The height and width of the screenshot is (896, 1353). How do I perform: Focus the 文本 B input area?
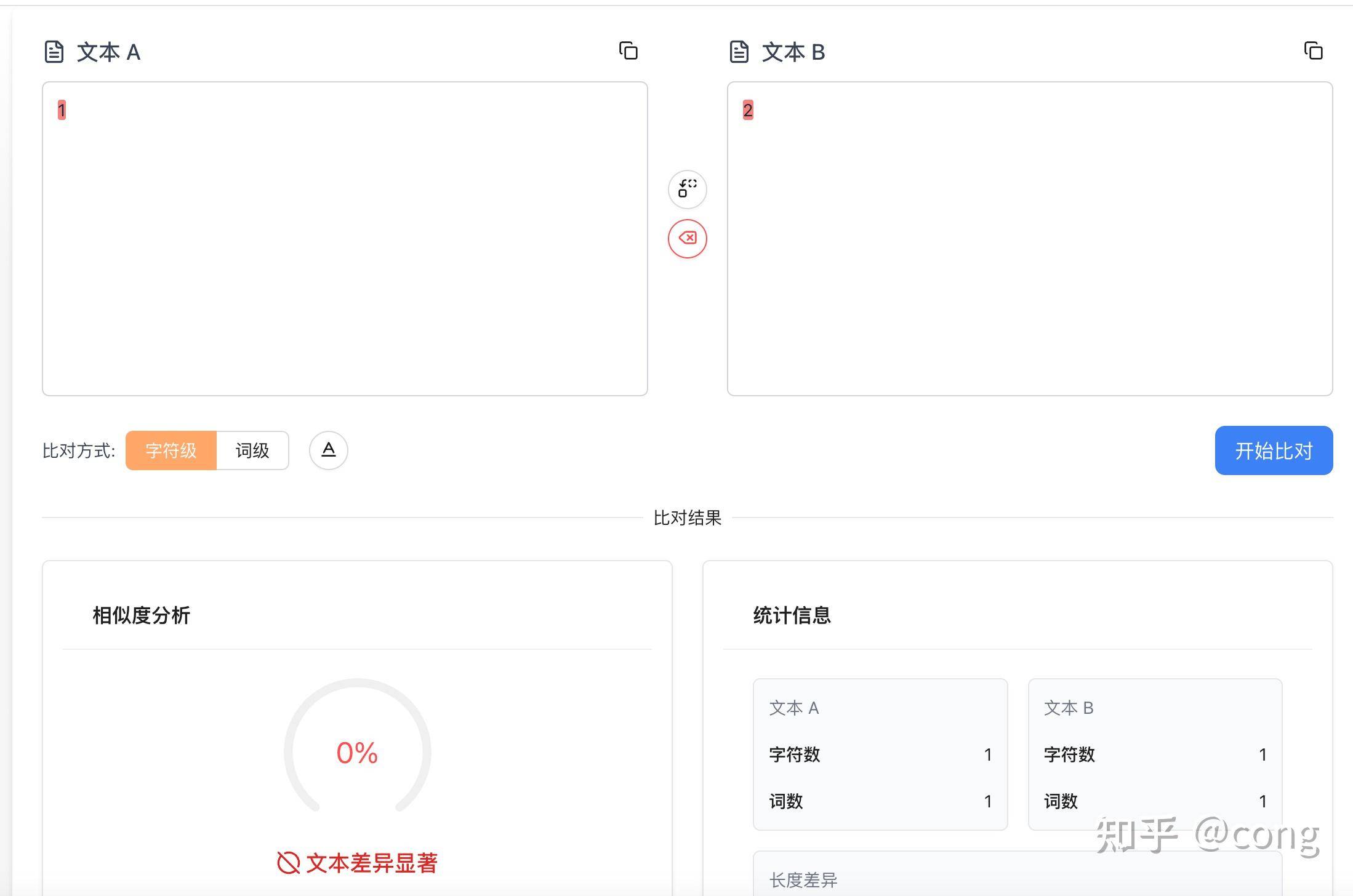[1030, 239]
